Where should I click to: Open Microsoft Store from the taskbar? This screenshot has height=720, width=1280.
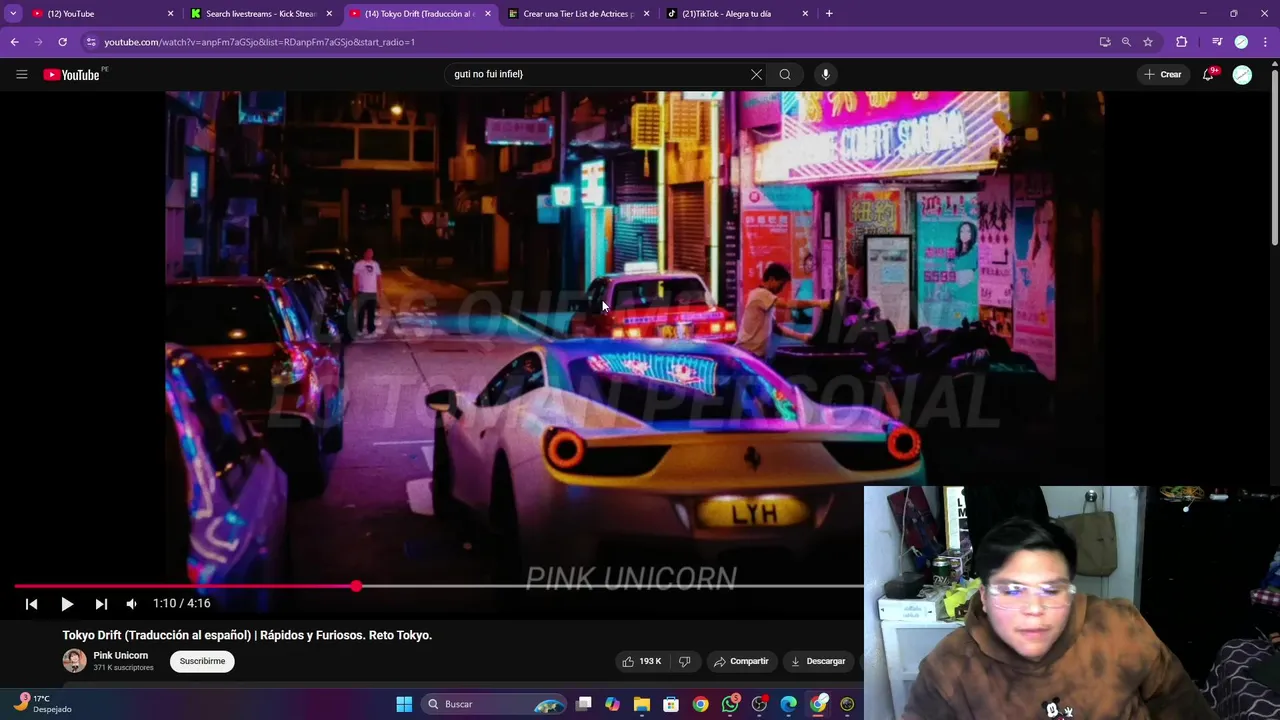point(671,704)
